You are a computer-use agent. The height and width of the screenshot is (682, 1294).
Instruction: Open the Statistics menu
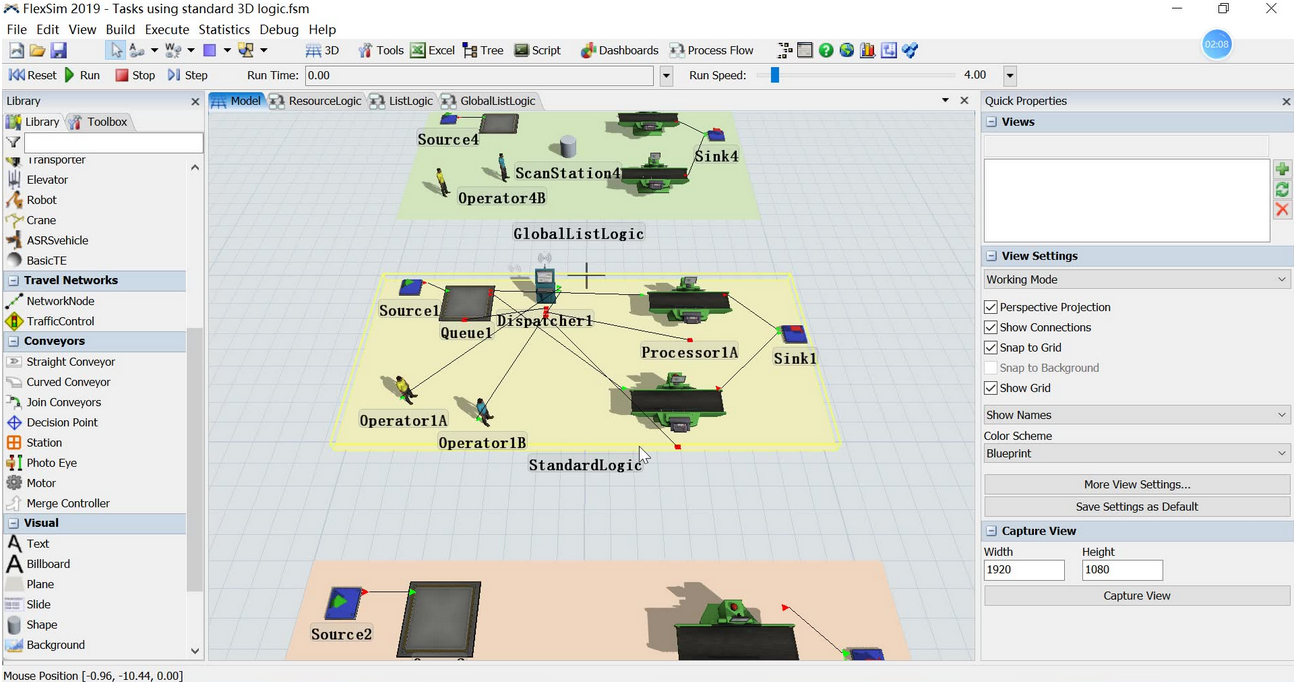(224, 29)
